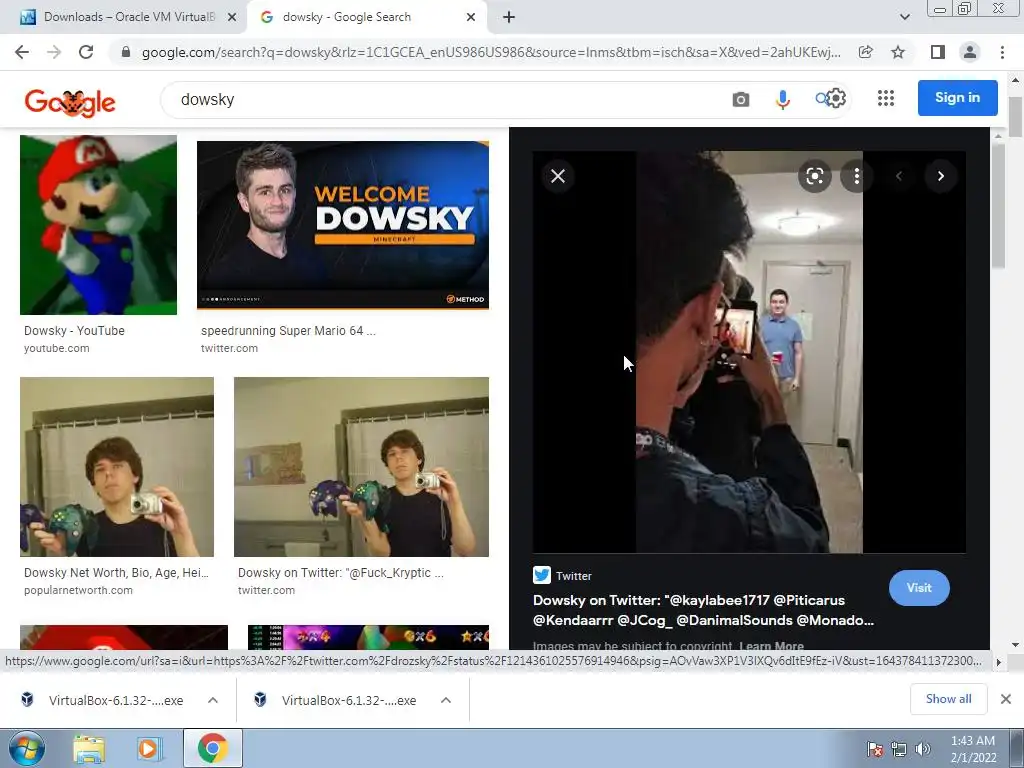Click the padlock site info icon
1024x768 pixels.
click(x=126, y=52)
